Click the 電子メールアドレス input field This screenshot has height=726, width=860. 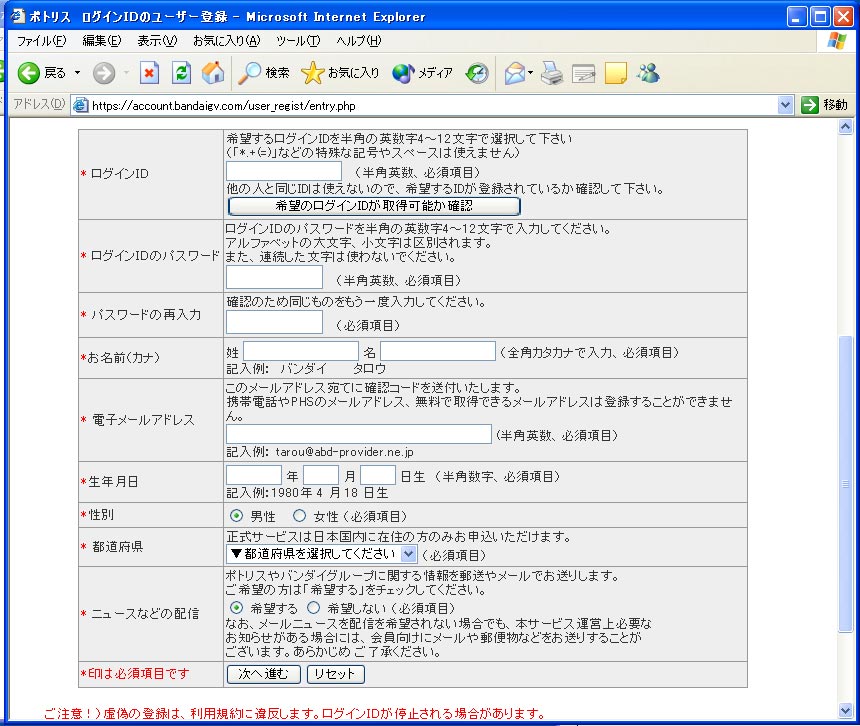click(x=359, y=434)
